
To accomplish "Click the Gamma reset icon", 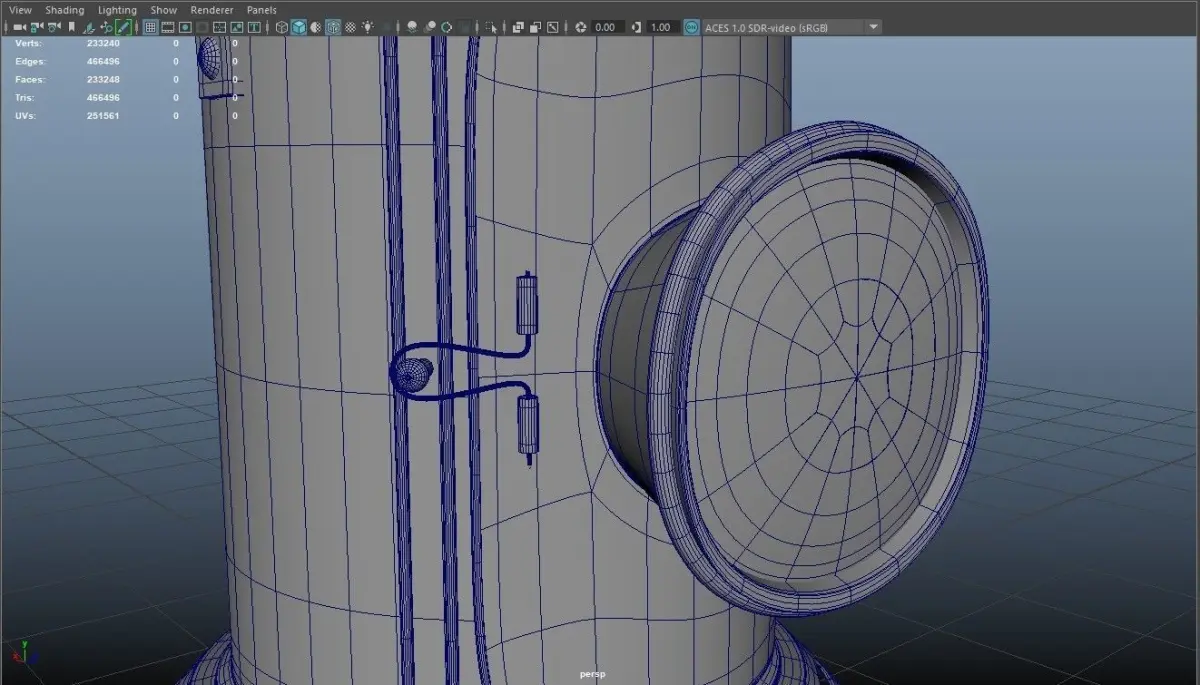I will (636, 27).
